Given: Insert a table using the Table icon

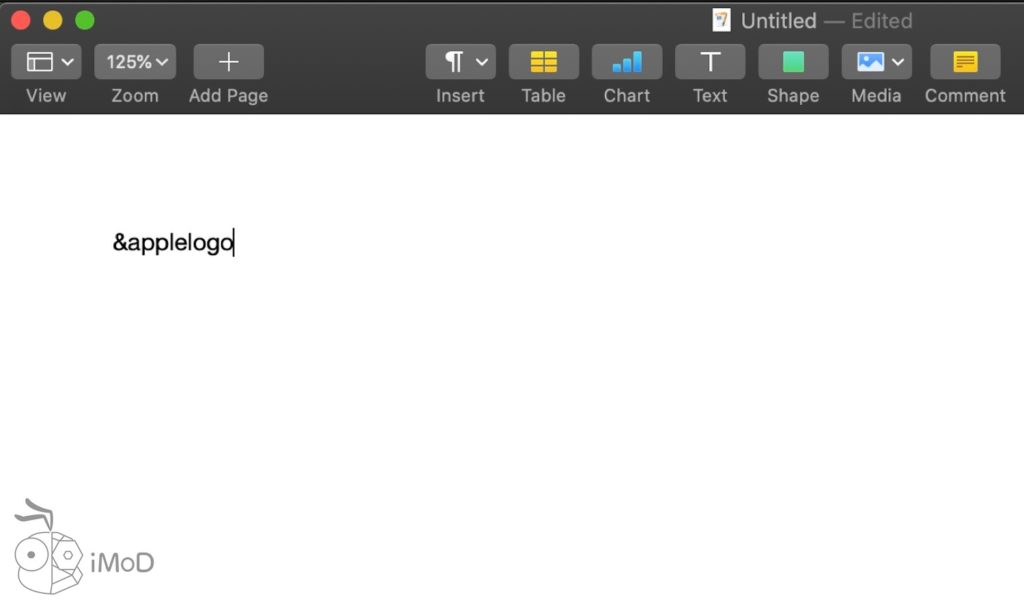Looking at the screenshot, I should [x=544, y=62].
